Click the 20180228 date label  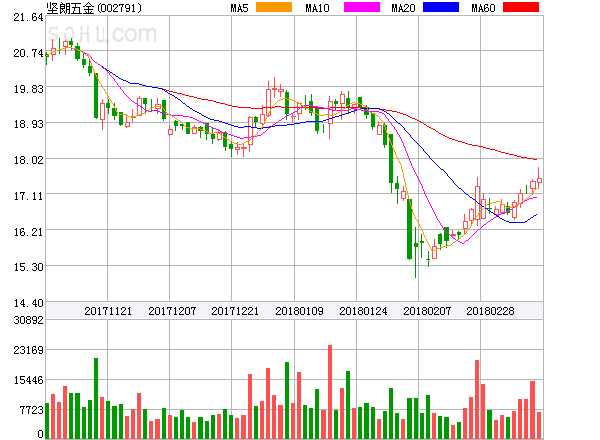point(490,311)
